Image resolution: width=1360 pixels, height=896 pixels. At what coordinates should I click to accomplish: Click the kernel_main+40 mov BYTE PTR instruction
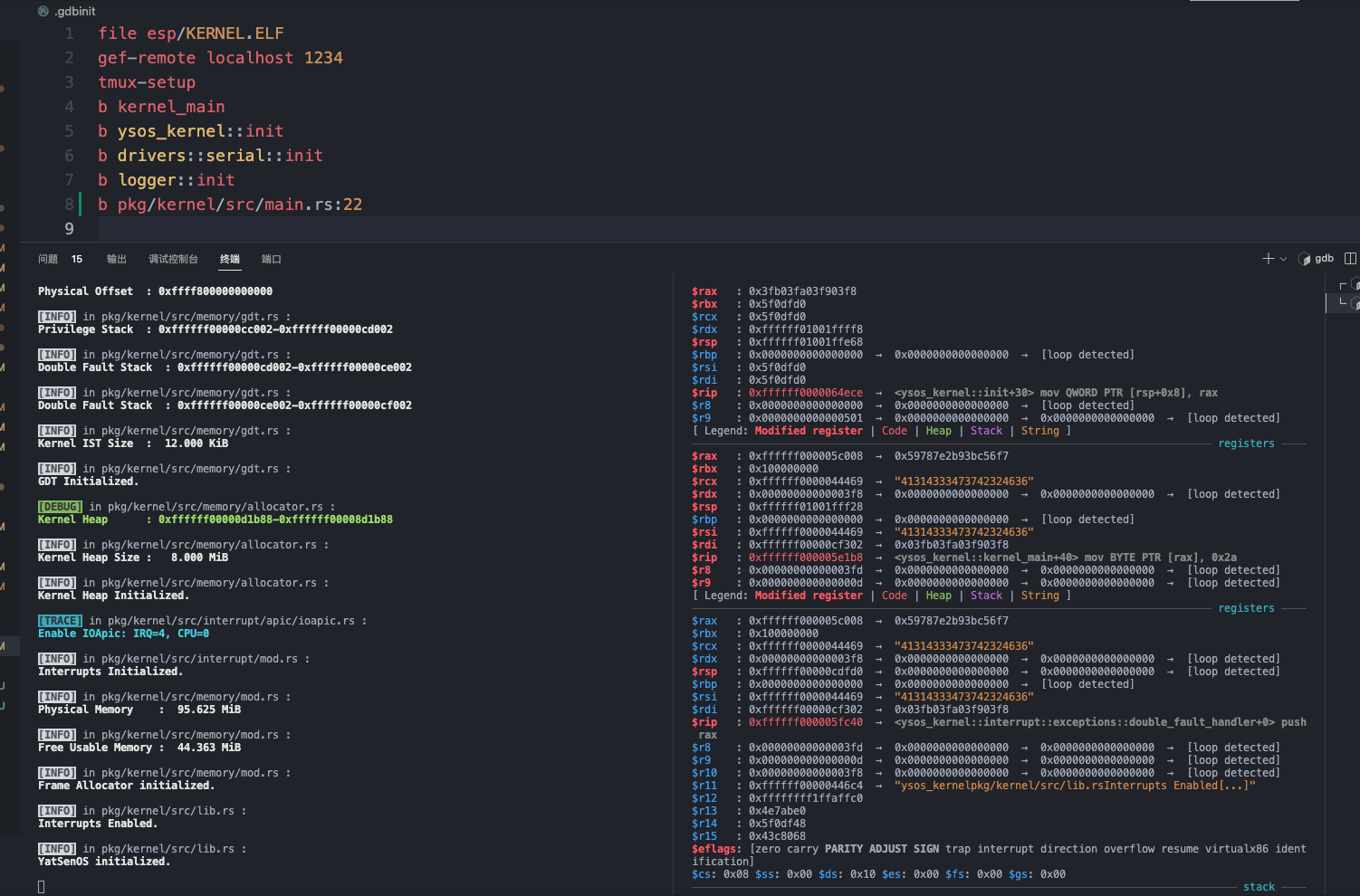pos(1066,558)
